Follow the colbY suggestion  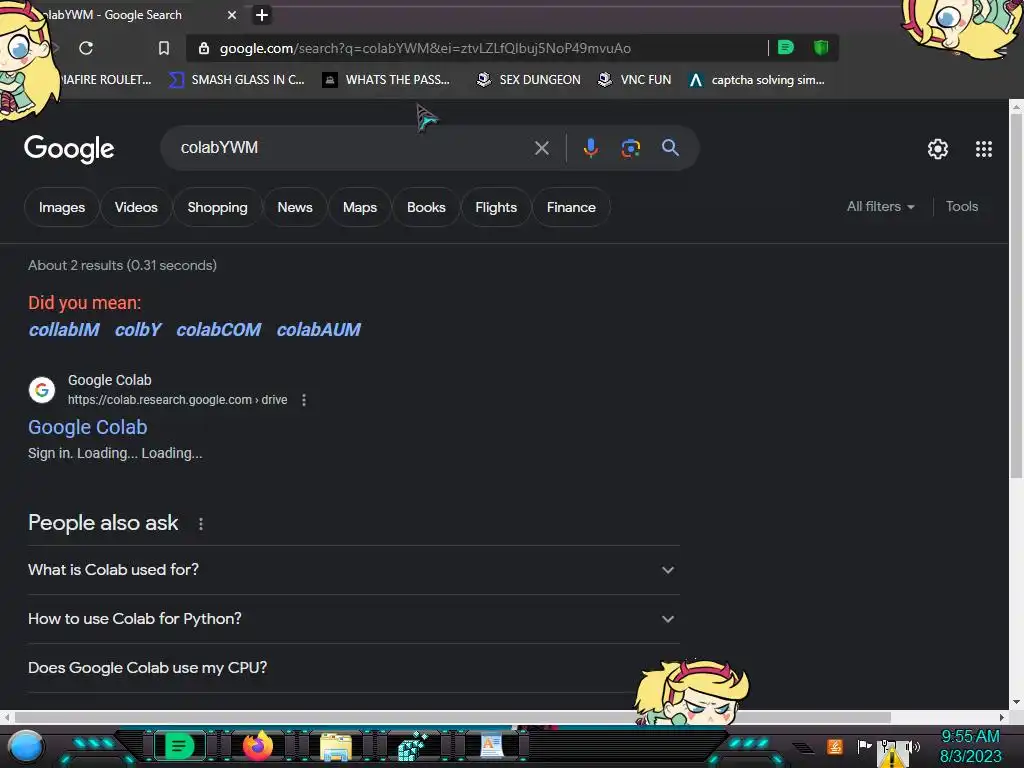[138, 330]
